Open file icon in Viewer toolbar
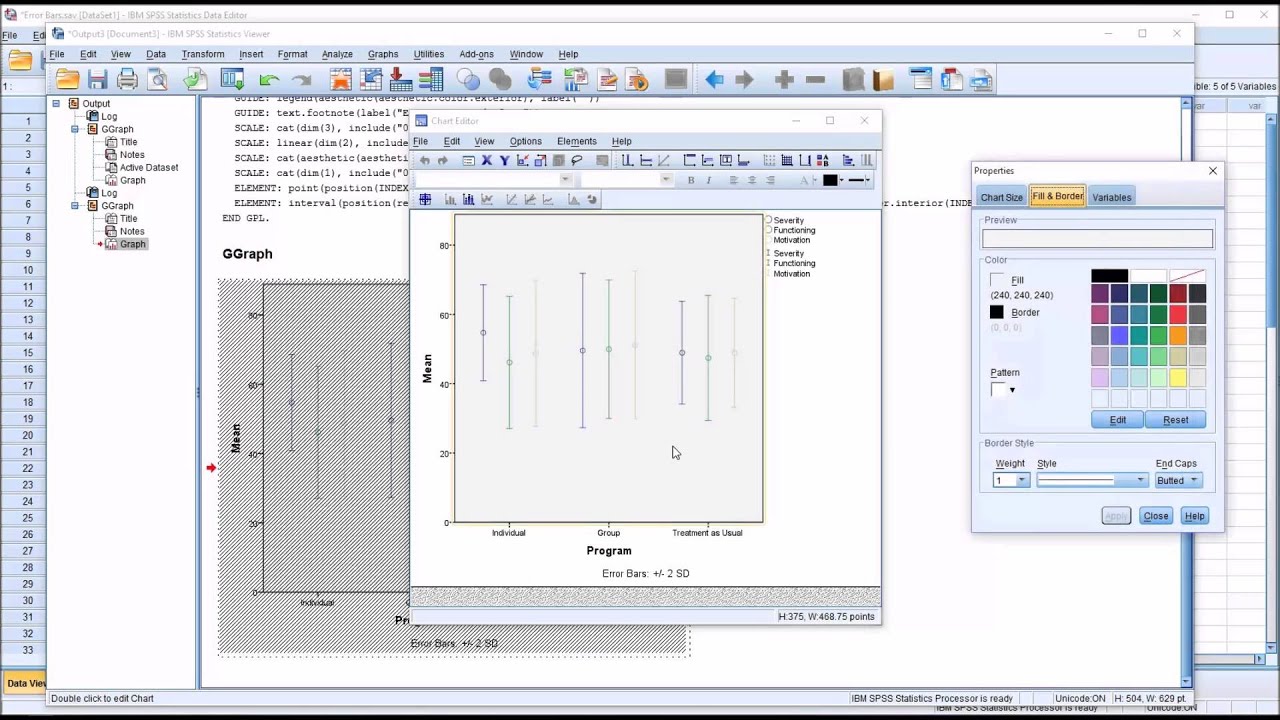Image resolution: width=1280 pixels, height=720 pixels. tap(67, 80)
